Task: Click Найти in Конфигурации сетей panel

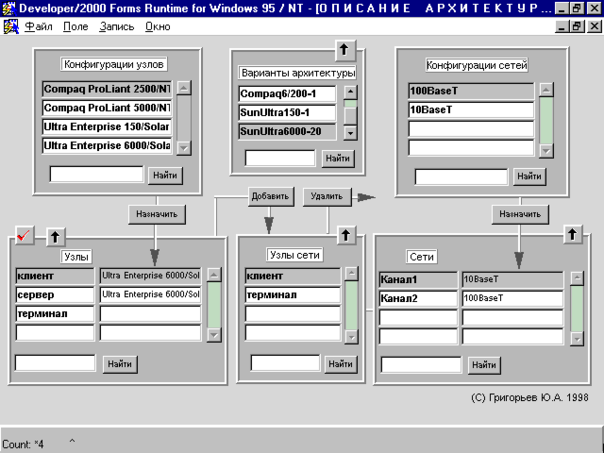Action: click(529, 176)
